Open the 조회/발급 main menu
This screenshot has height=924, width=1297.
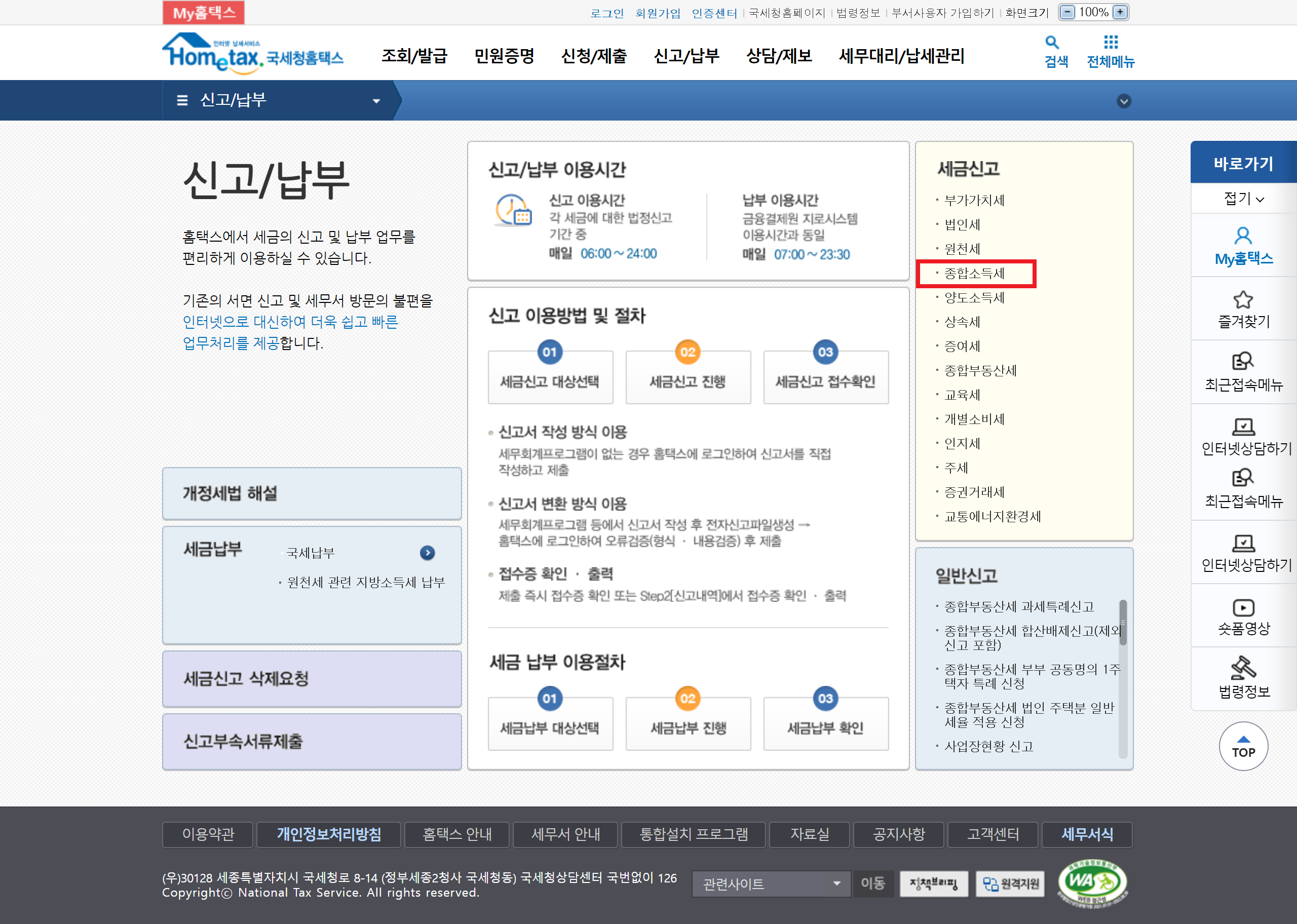point(414,56)
